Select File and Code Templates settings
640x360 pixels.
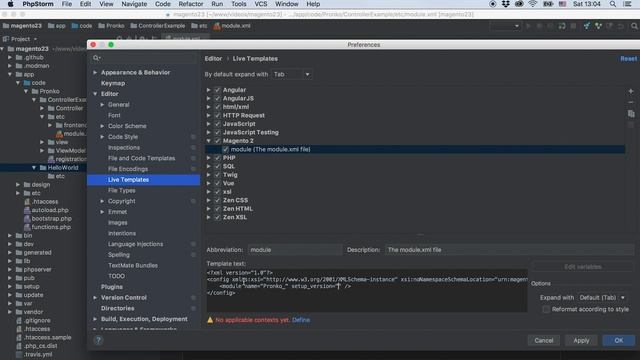click(x=141, y=158)
